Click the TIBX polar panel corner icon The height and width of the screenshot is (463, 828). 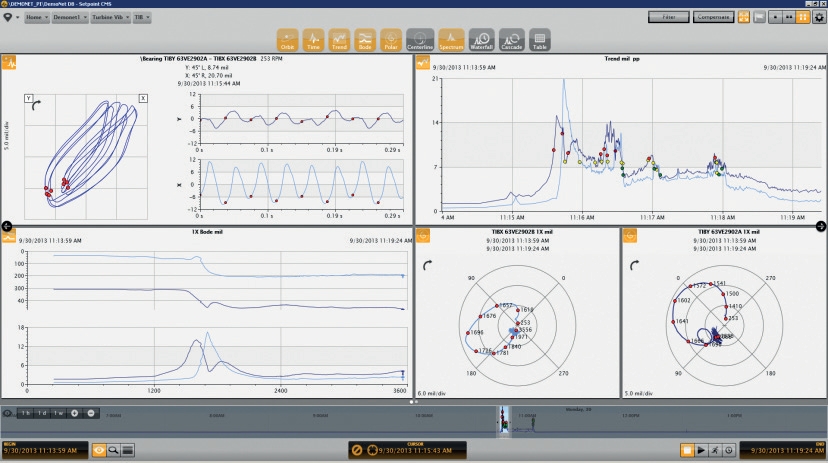click(423, 236)
